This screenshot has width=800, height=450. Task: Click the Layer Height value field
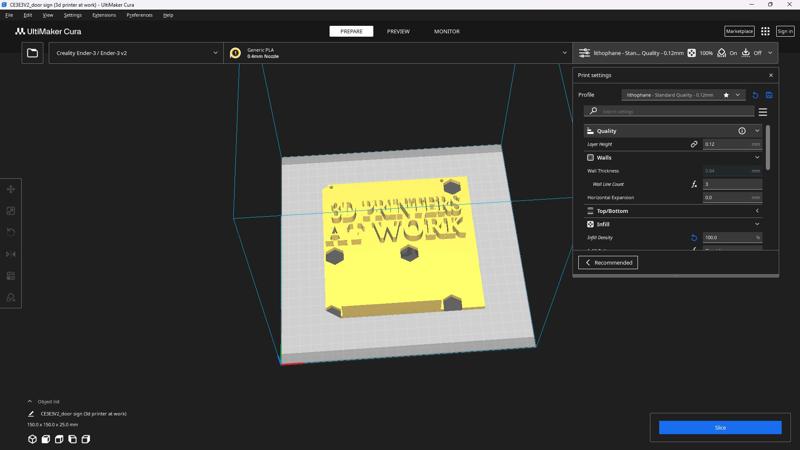click(x=732, y=144)
